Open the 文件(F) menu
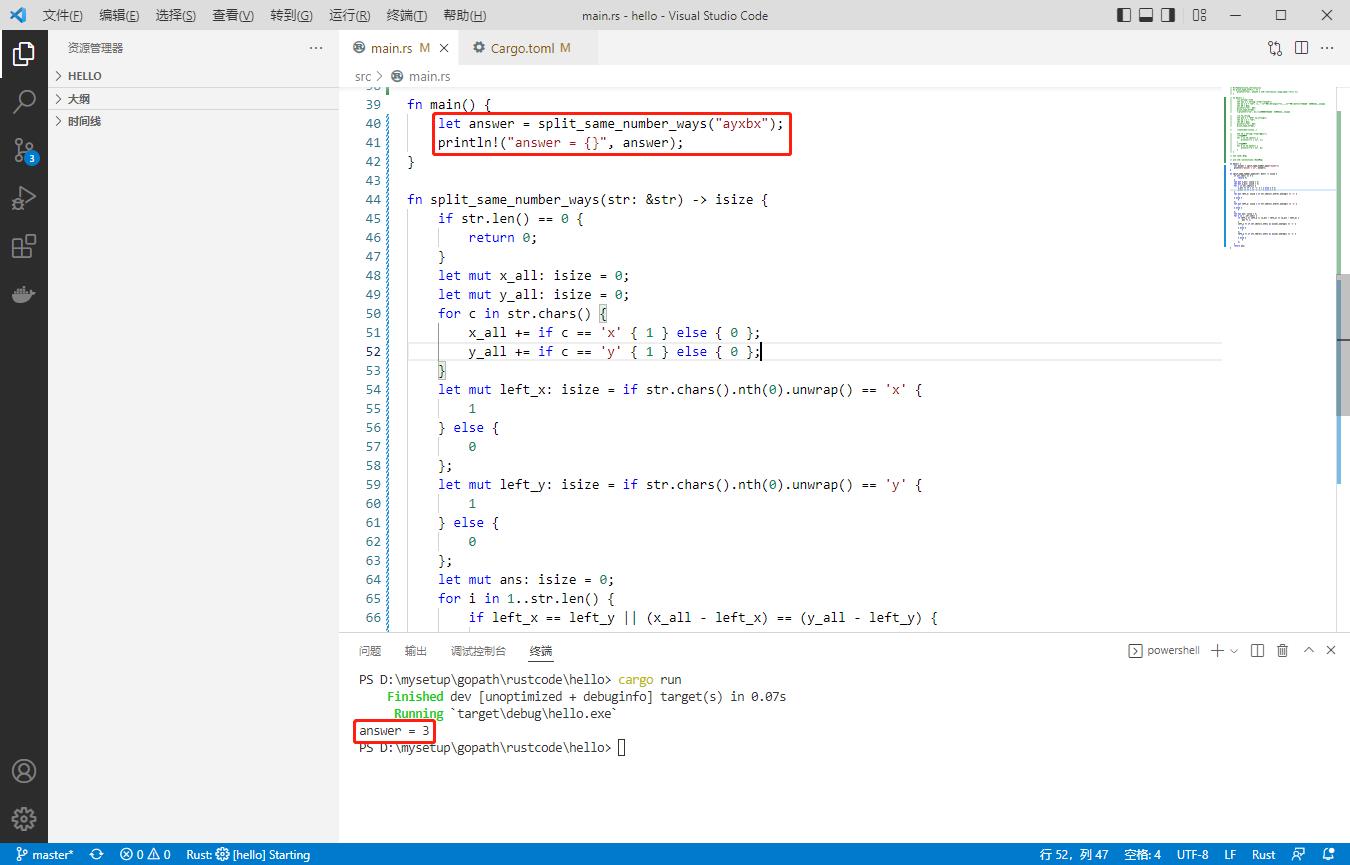1350x865 pixels. click(x=63, y=16)
